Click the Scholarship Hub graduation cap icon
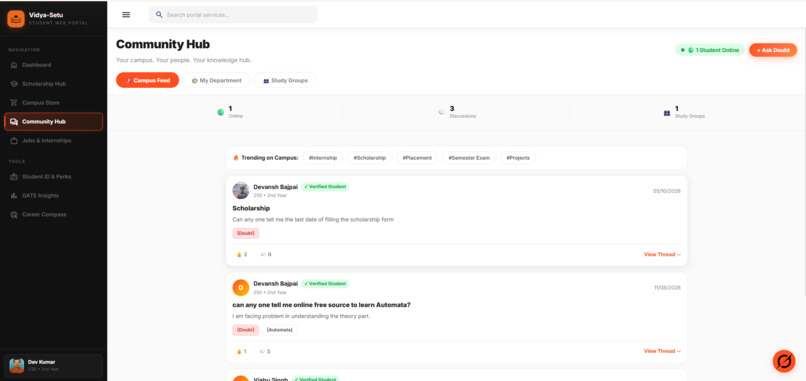The width and height of the screenshot is (806, 381). click(x=14, y=84)
